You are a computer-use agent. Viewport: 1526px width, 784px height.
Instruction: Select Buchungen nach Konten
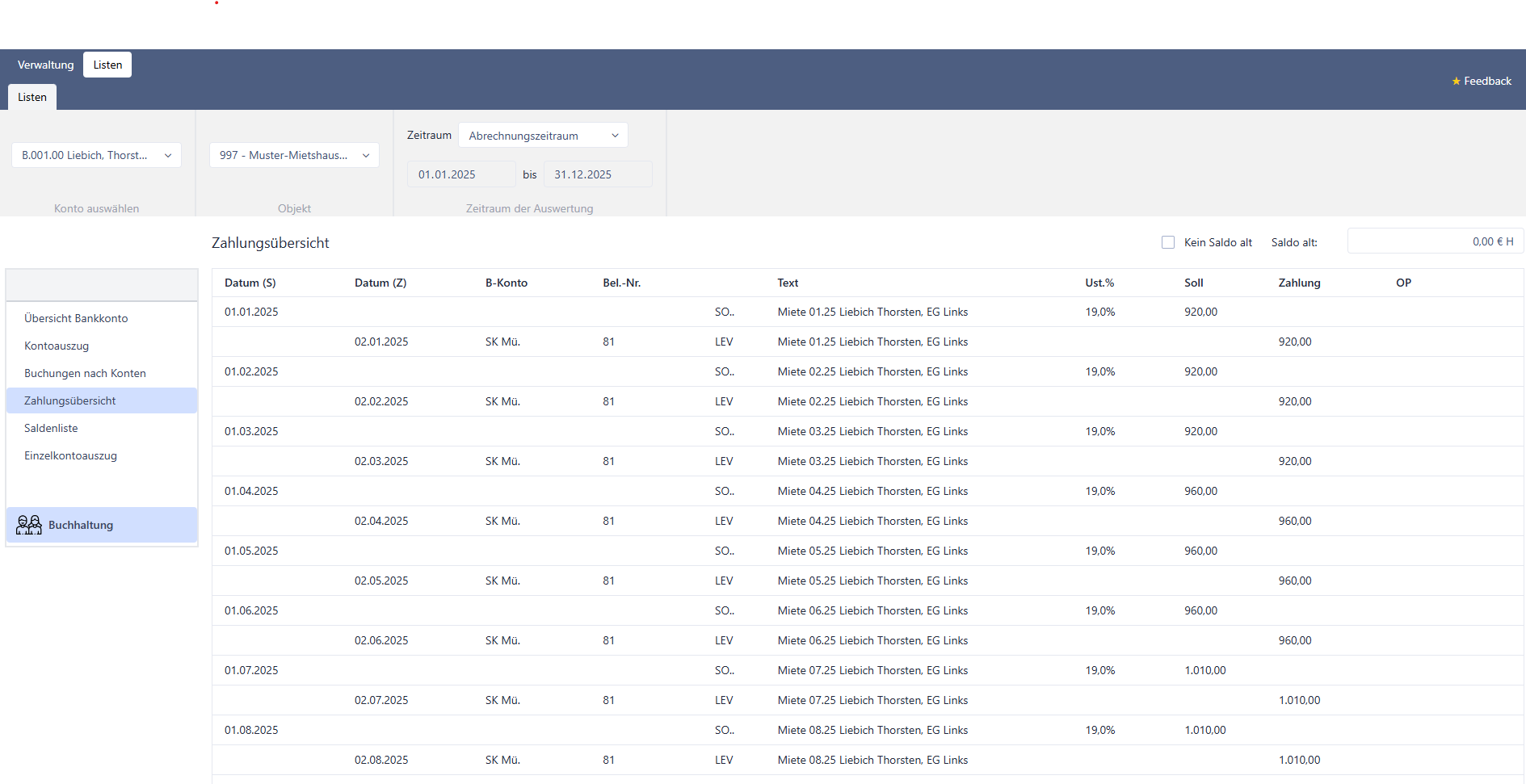click(x=85, y=373)
